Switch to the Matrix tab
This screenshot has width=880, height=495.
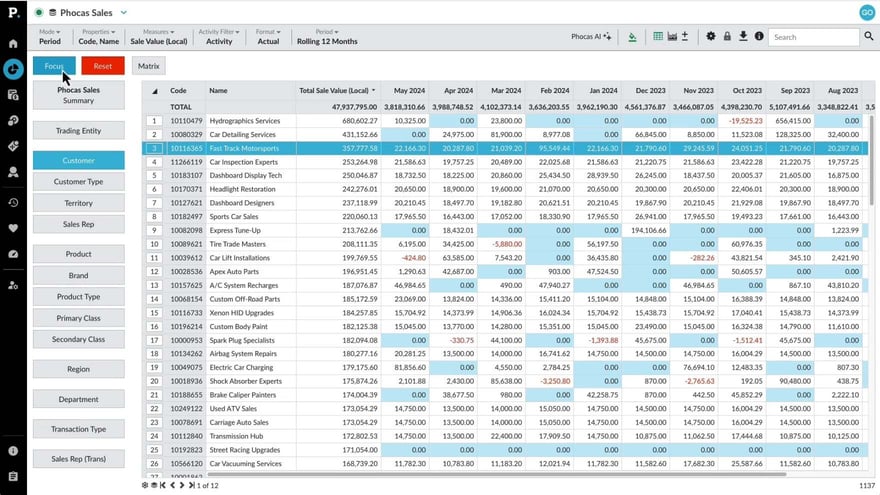pos(149,66)
